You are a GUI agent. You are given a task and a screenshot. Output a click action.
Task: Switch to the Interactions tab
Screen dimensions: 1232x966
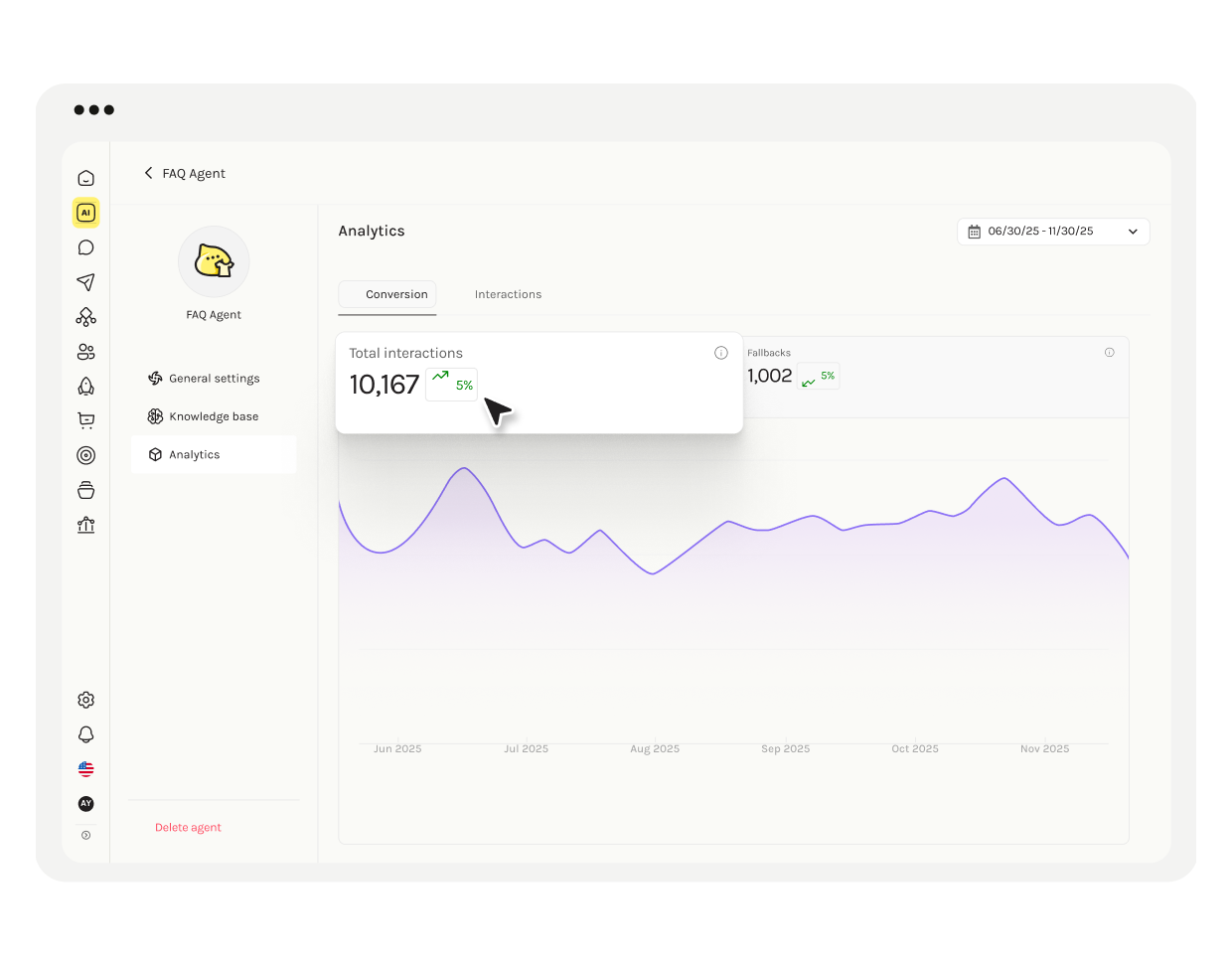coord(508,295)
